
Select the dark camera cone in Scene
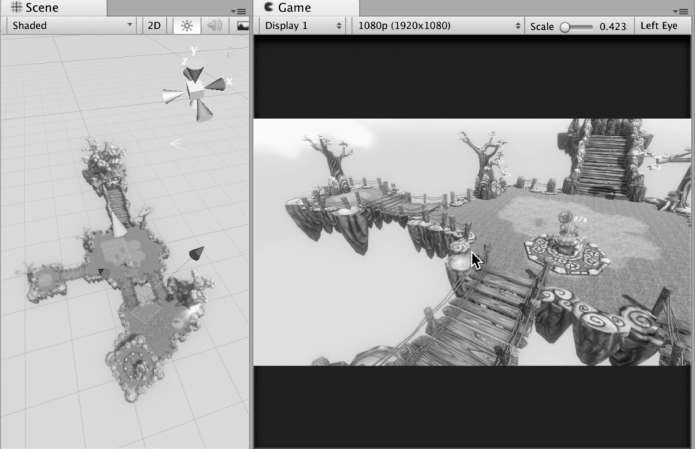coord(196,253)
